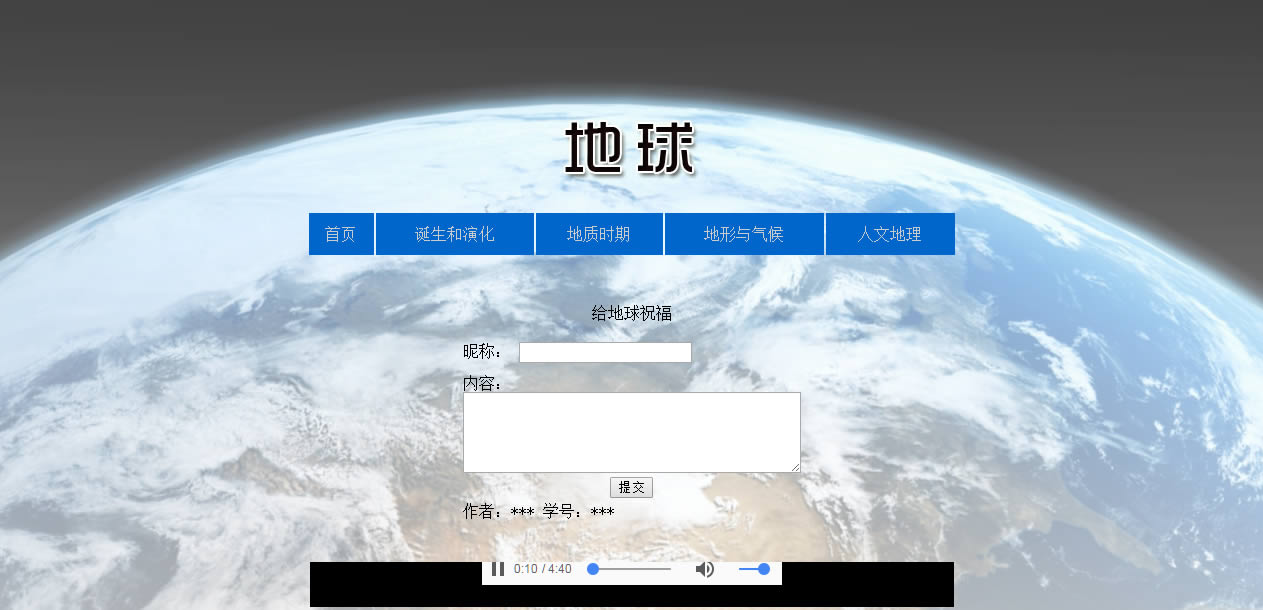Screen dimensions: 1263x610
Task: Click the 地球 page title
Action: 630,150
